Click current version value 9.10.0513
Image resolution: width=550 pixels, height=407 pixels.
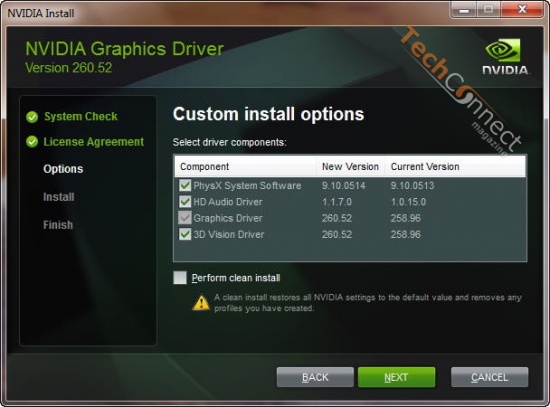point(412,186)
